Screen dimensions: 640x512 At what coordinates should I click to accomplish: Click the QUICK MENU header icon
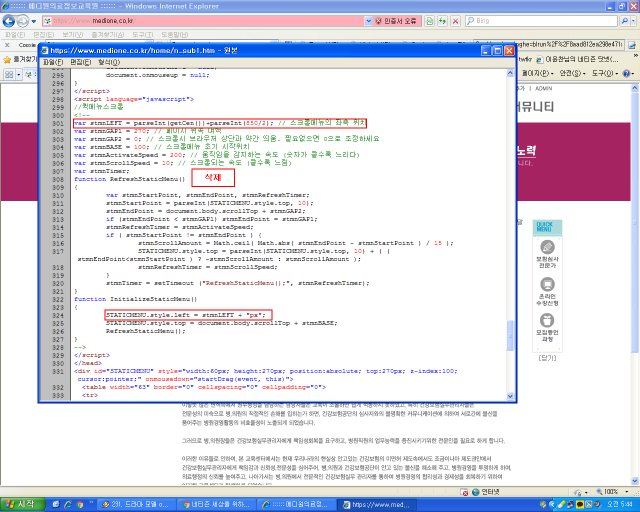(547, 227)
